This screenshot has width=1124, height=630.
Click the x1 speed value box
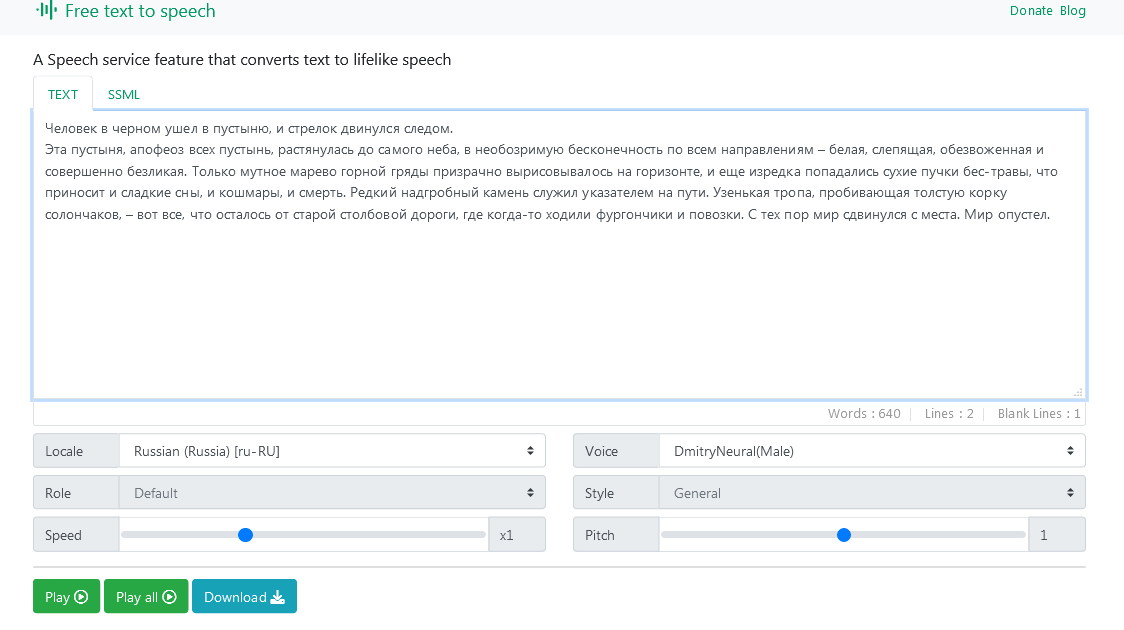pos(517,535)
